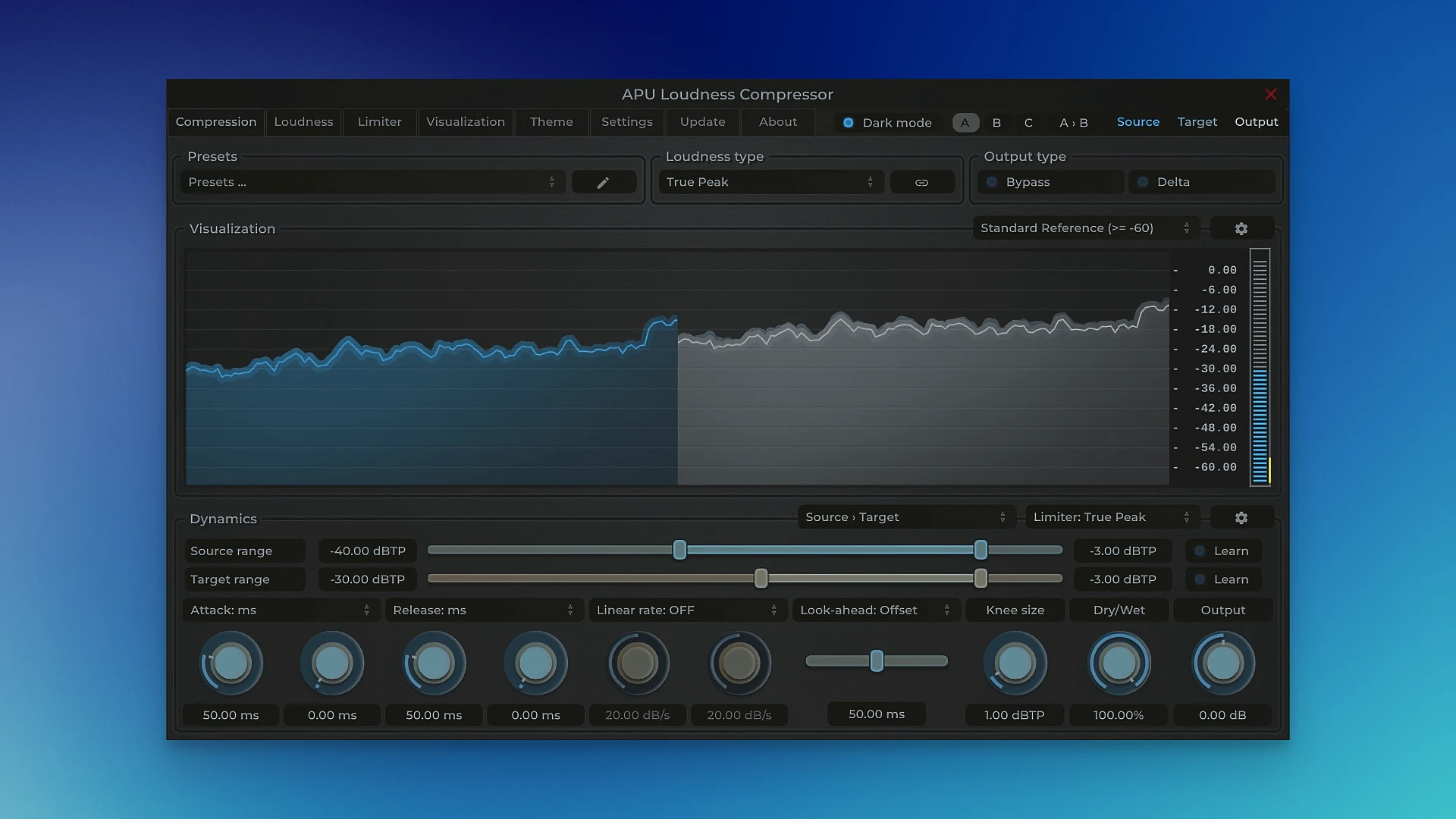This screenshot has width=1456, height=819.
Task: Open the Theme tab
Action: point(551,122)
